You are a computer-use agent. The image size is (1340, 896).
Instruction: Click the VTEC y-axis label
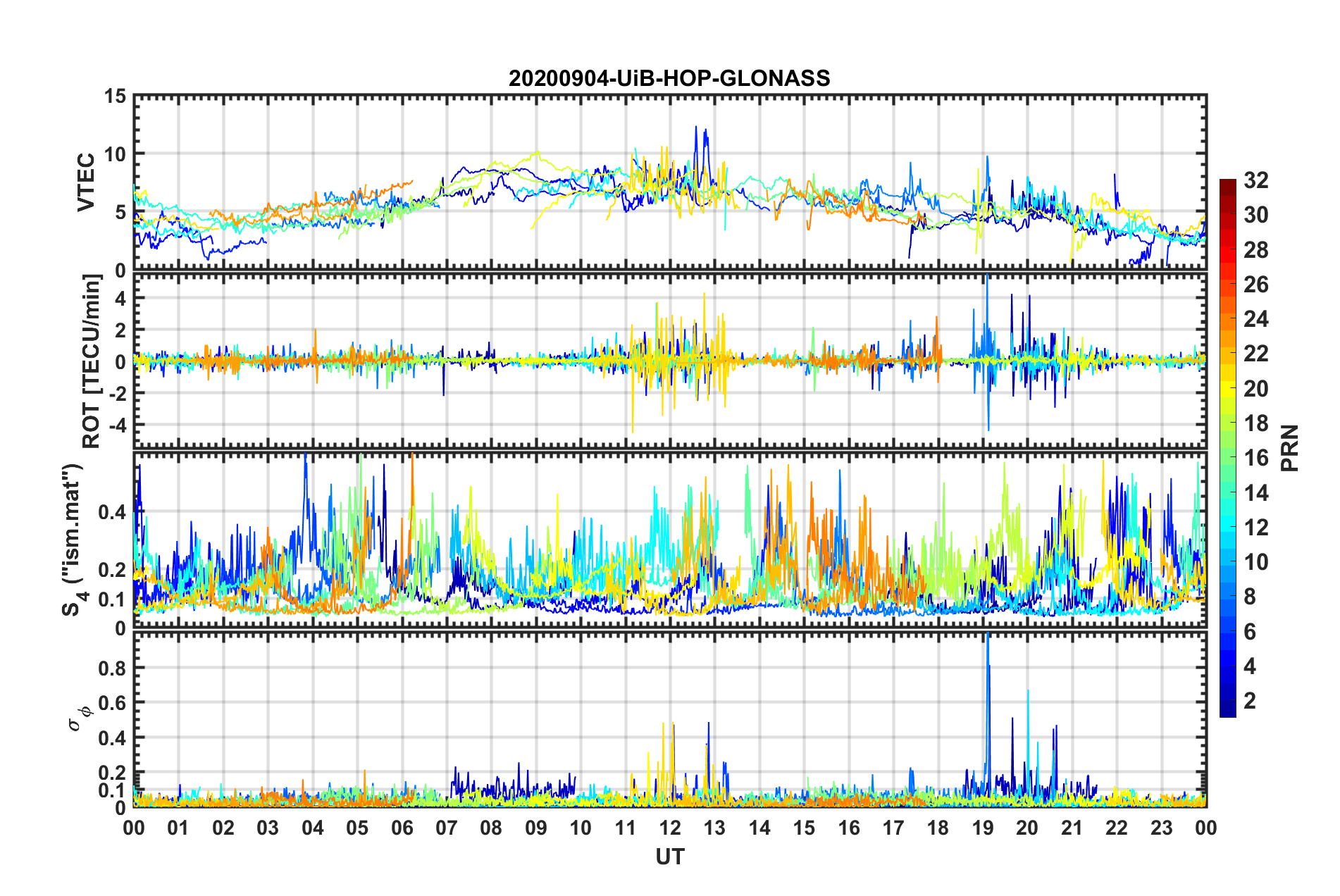click(86, 182)
